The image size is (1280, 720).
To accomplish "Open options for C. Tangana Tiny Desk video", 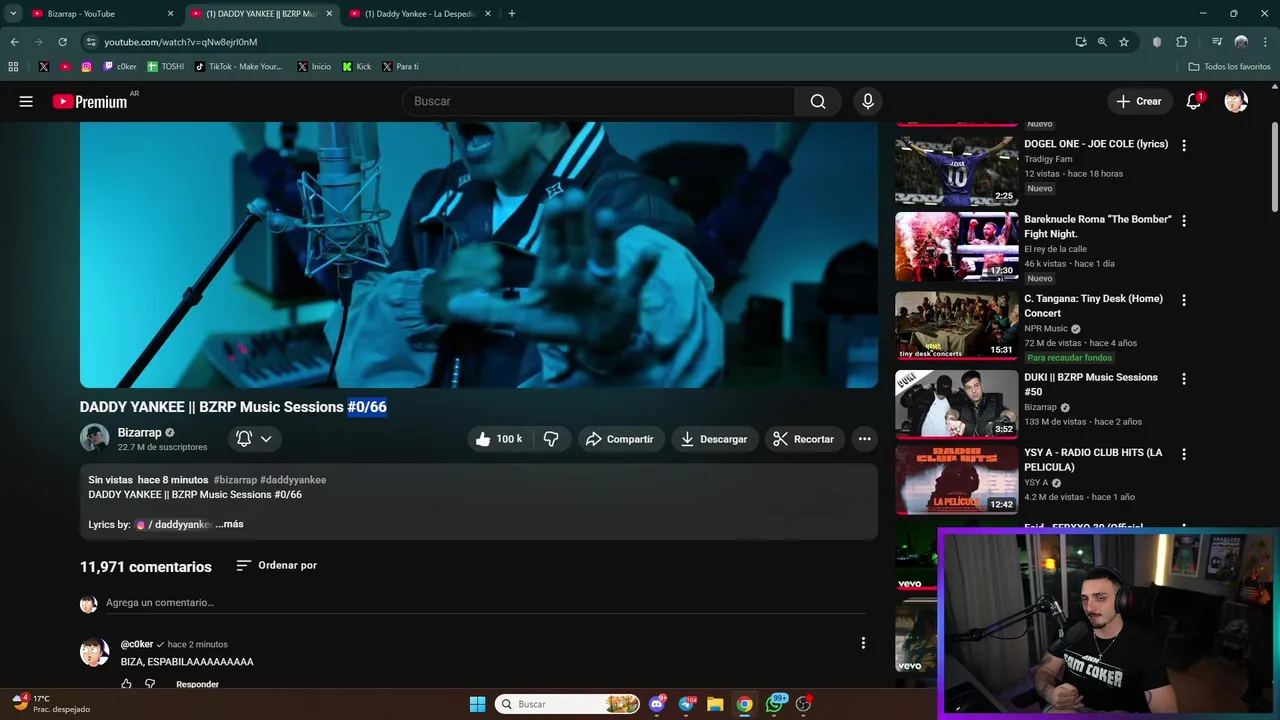I will coord(1184,300).
